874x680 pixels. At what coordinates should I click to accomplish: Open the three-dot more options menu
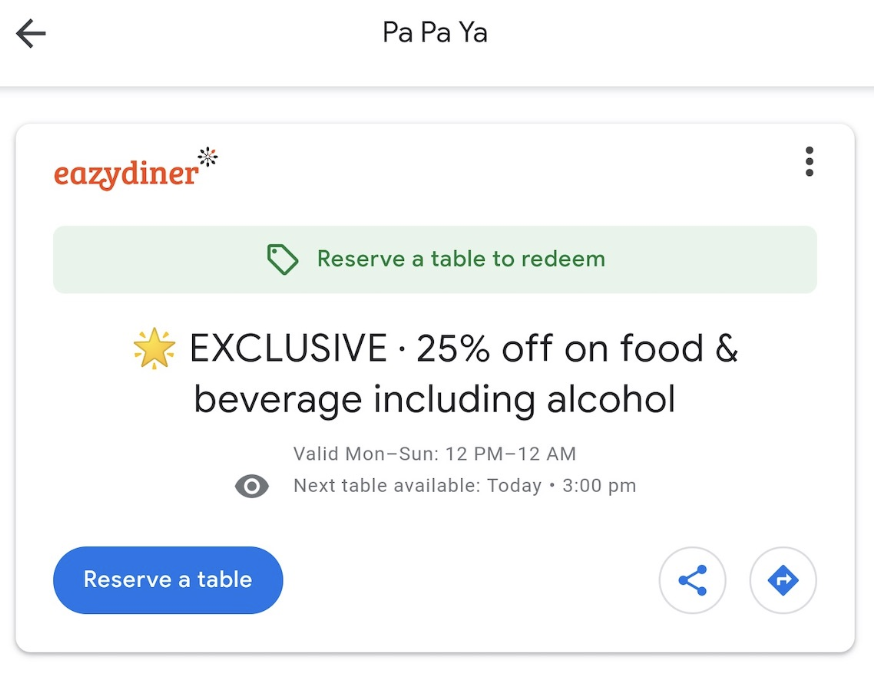pyautogui.click(x=809, y=162)
